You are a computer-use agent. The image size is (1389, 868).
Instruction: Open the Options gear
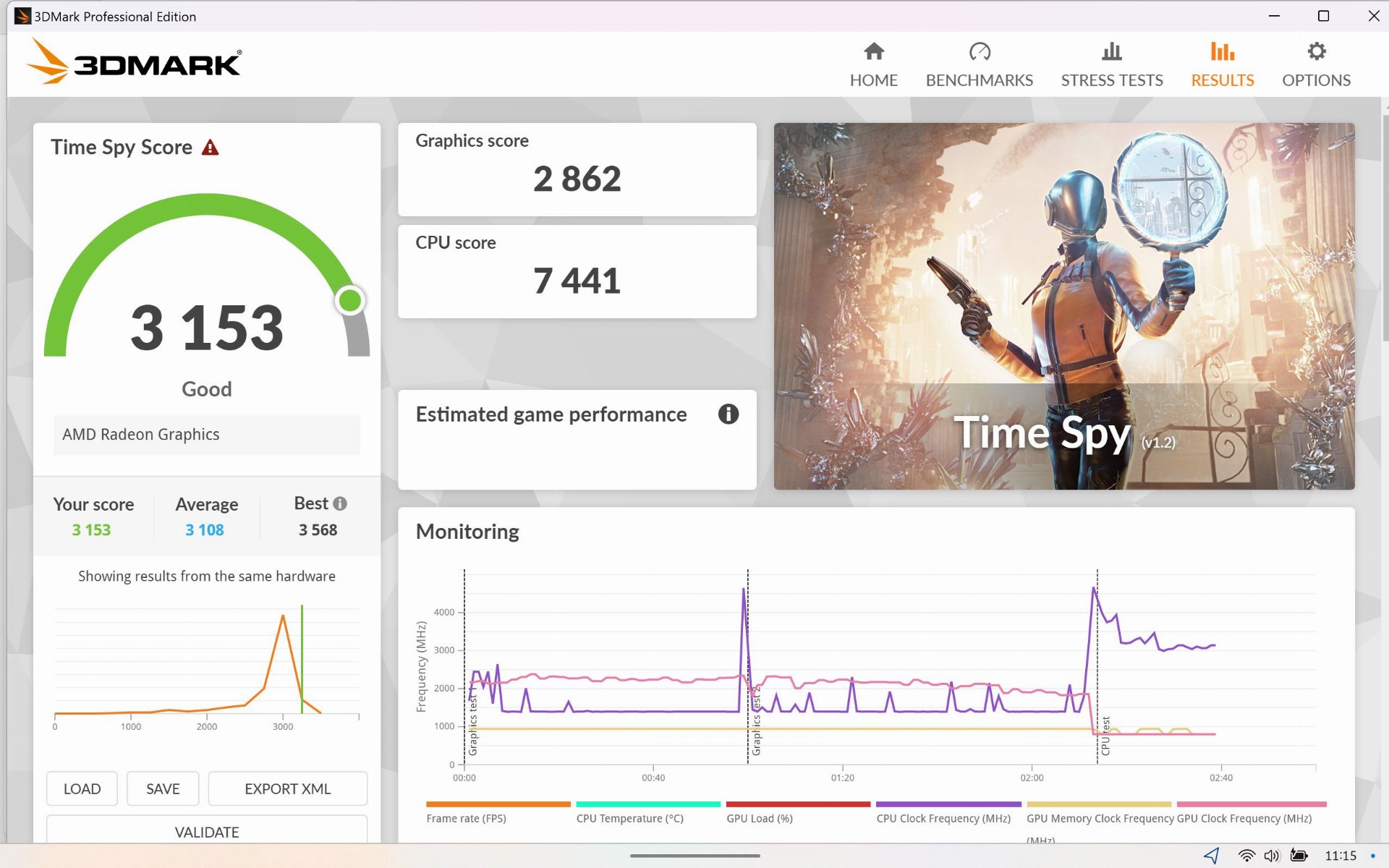1316,52
